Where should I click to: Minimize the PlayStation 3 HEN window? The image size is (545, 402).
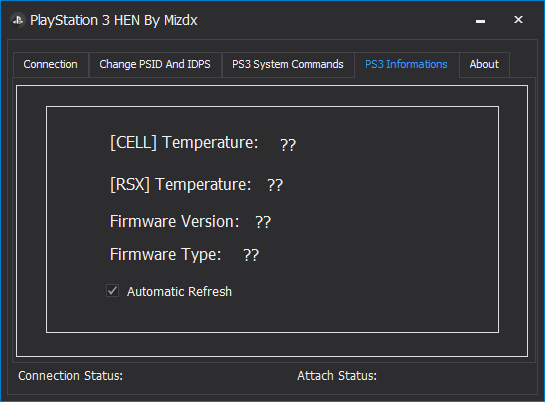(x=480, y=20)
